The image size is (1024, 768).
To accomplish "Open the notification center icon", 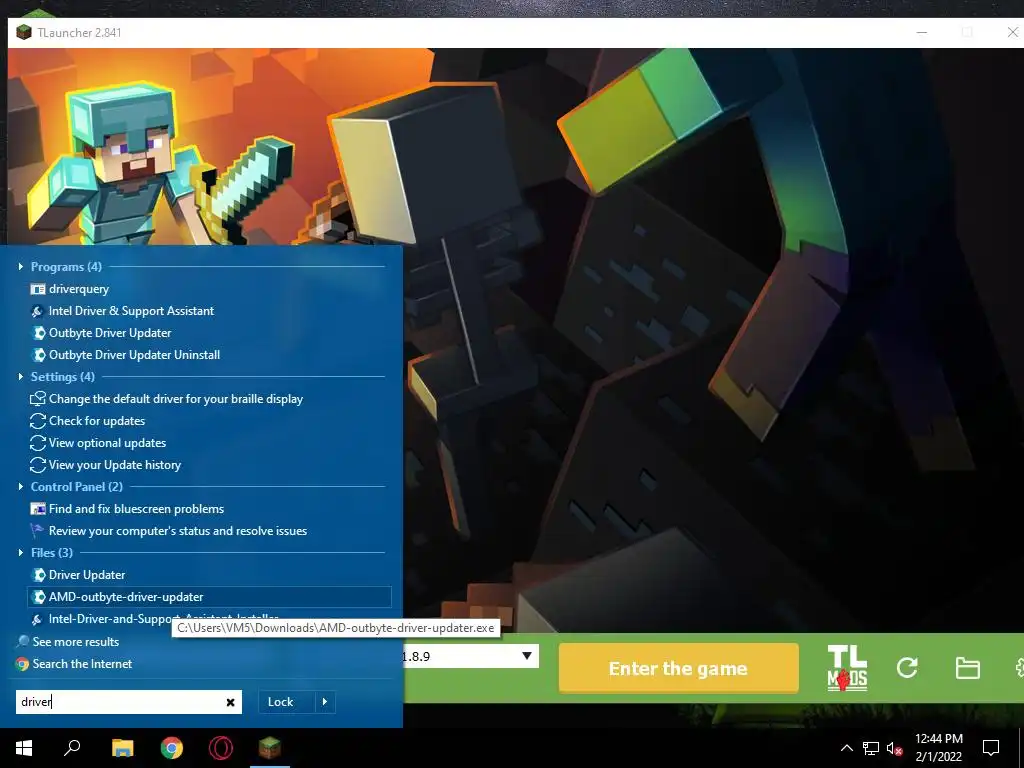I will [991, 748].
